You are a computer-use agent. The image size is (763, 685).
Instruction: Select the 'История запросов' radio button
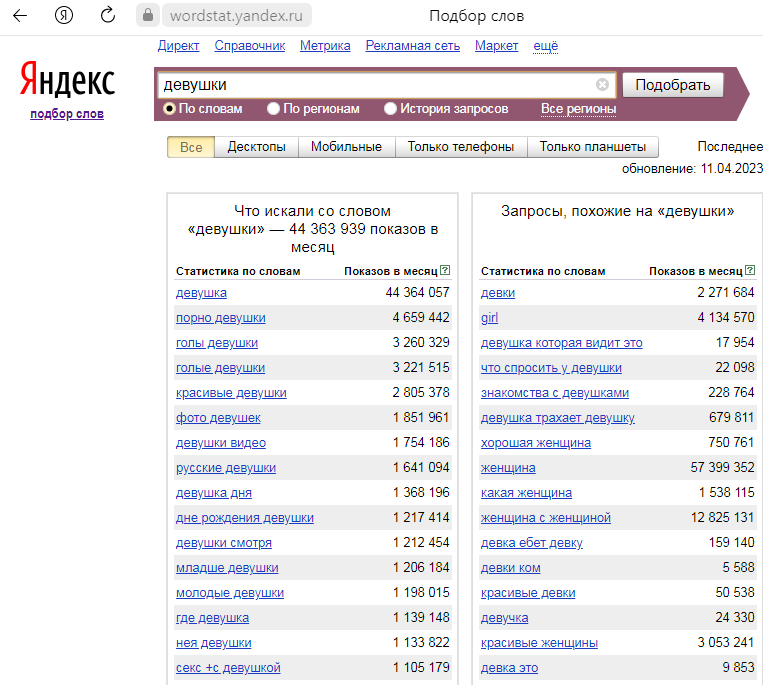pyautogui.click(x=390, y=108)
